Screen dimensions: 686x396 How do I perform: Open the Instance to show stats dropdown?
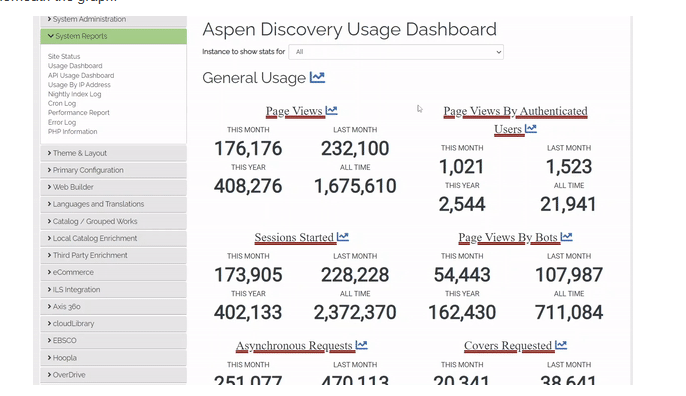coord(396,52)
